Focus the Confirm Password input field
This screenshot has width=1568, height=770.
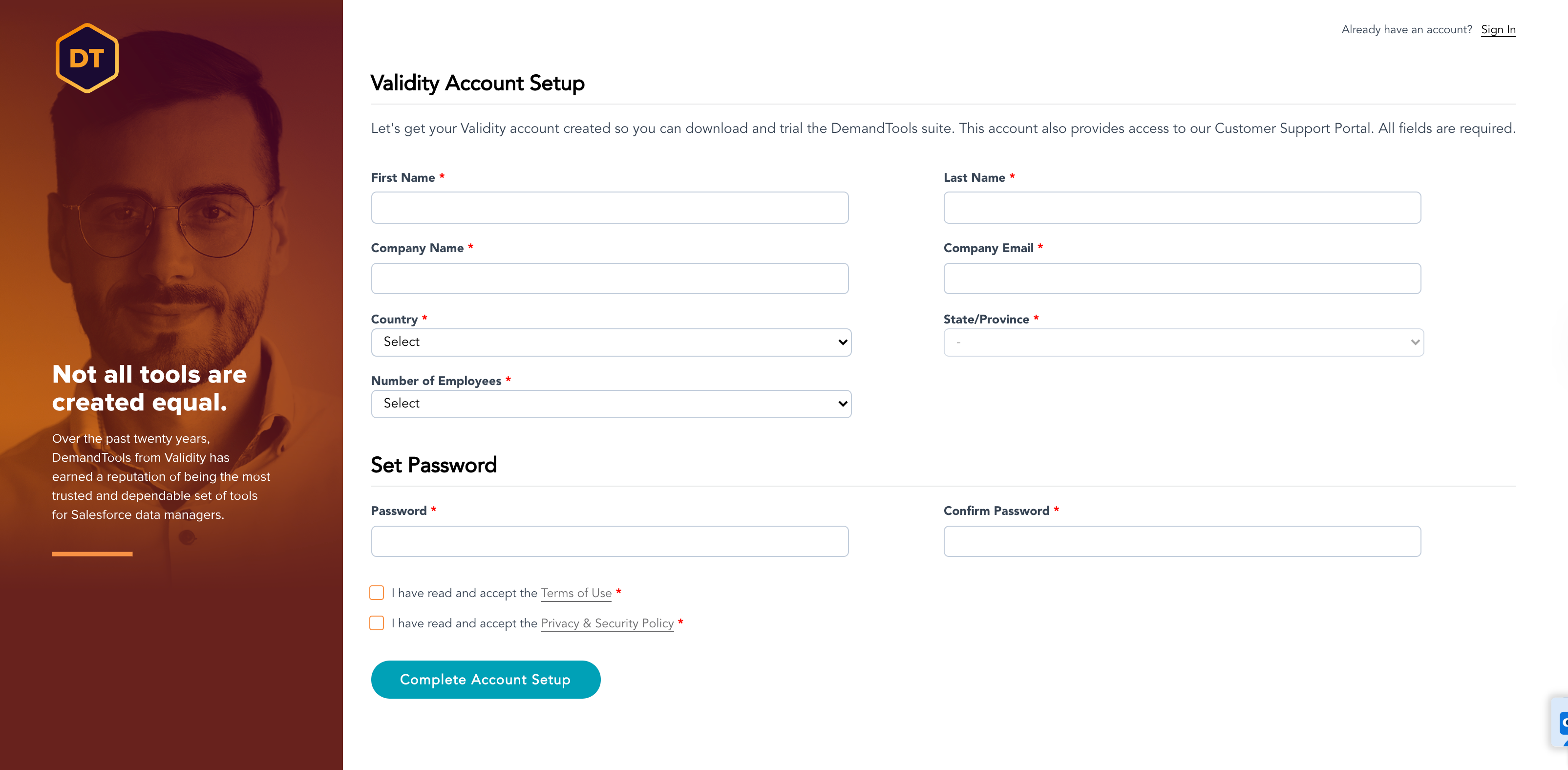click(x=1182, y=541)
